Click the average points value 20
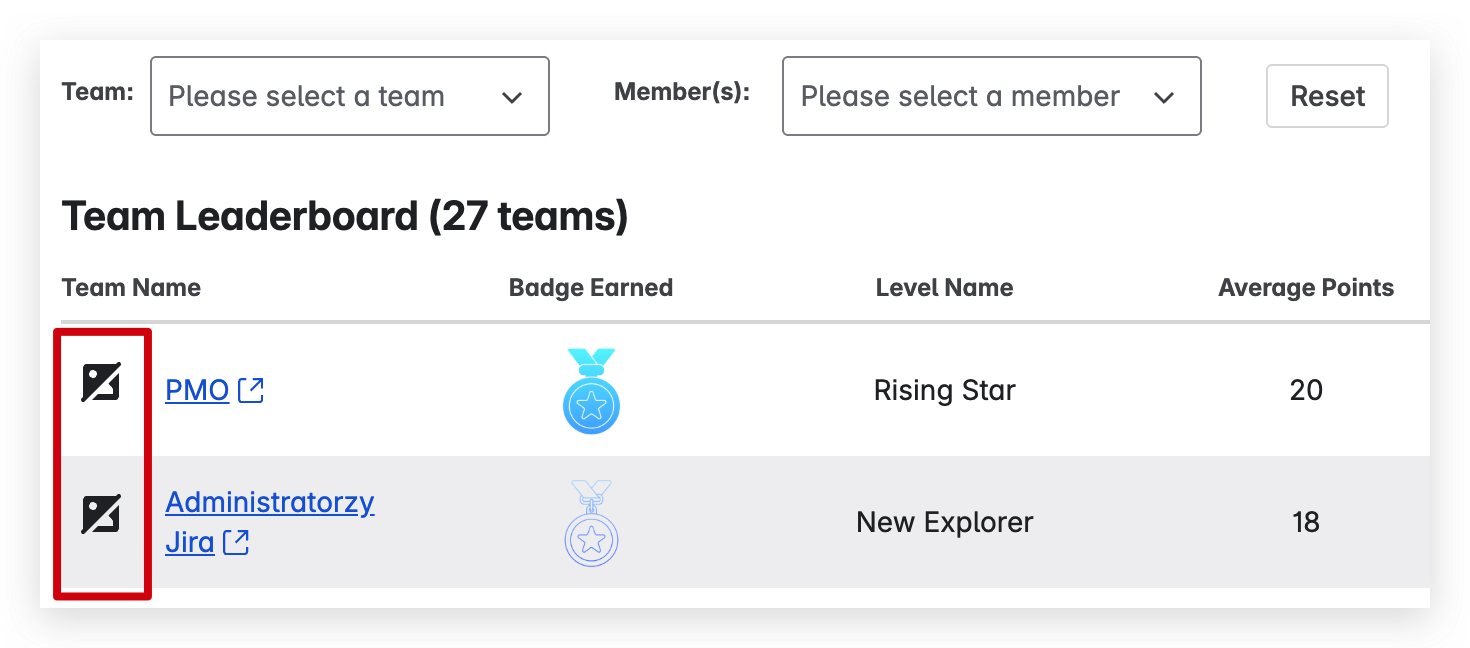Image resolution: width=1470 pixels, height=648 pixels. [x=1306, y=390]
